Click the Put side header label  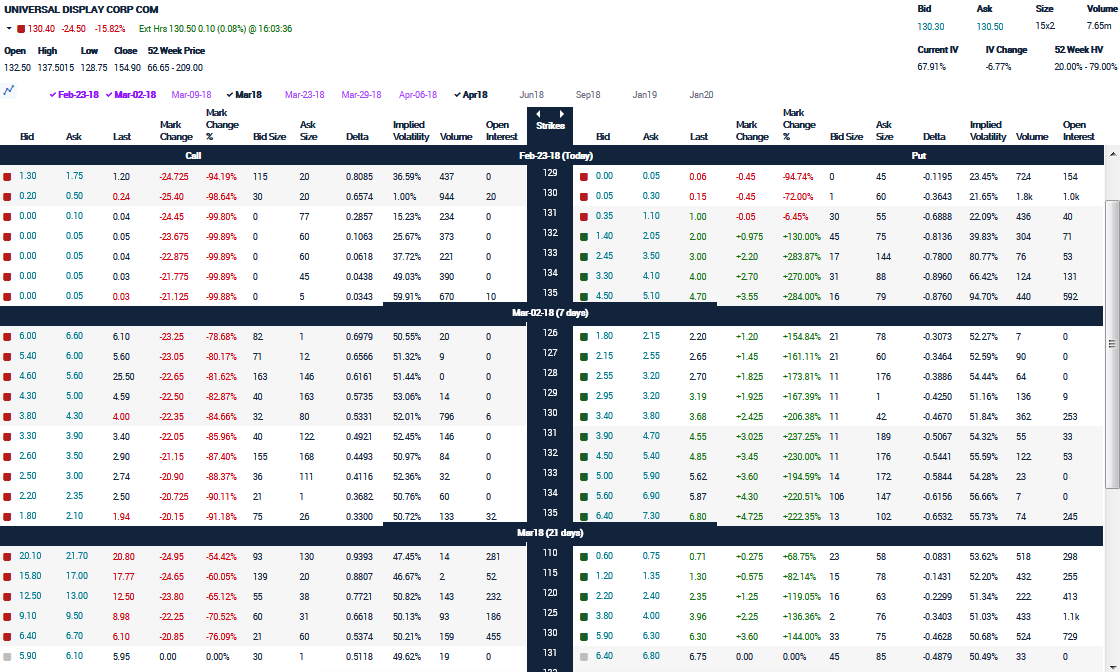pyautogui.click(x=919, y=156)
